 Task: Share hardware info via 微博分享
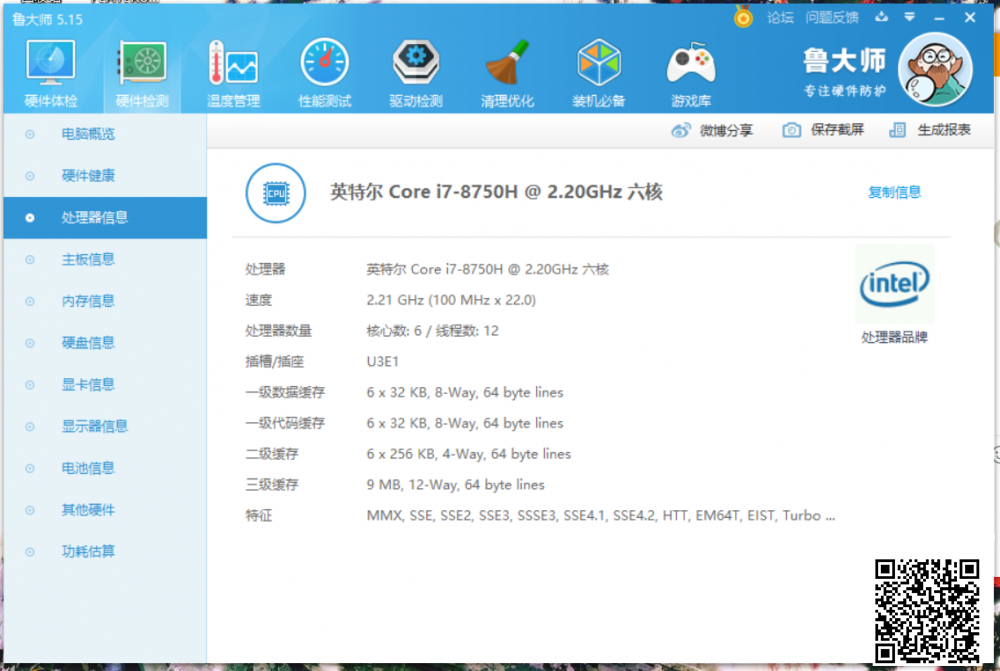coord(712,130)
